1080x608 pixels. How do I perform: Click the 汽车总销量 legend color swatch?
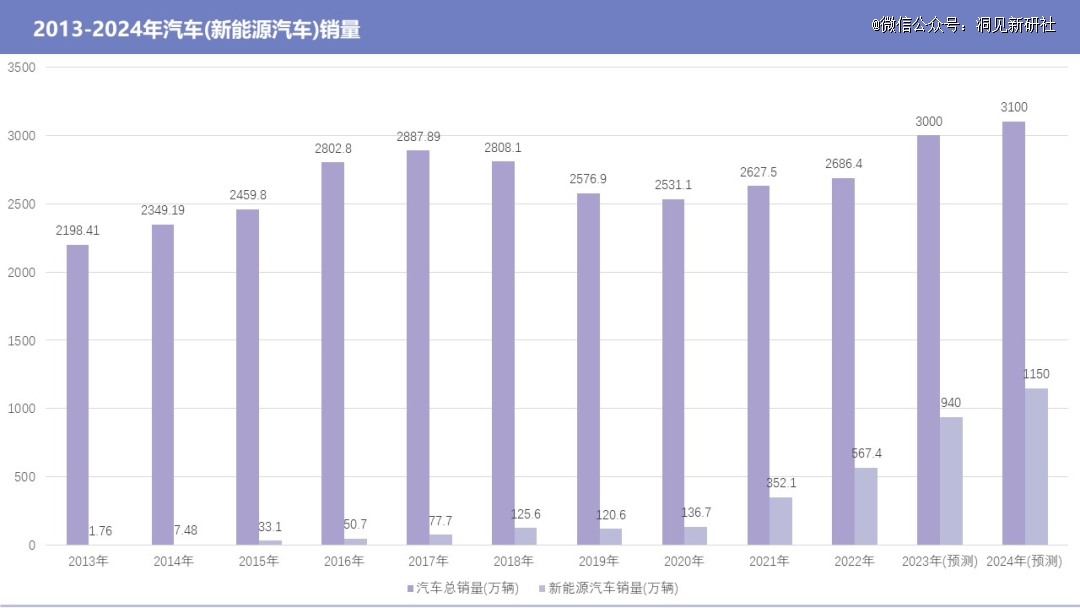click(411, 589)
